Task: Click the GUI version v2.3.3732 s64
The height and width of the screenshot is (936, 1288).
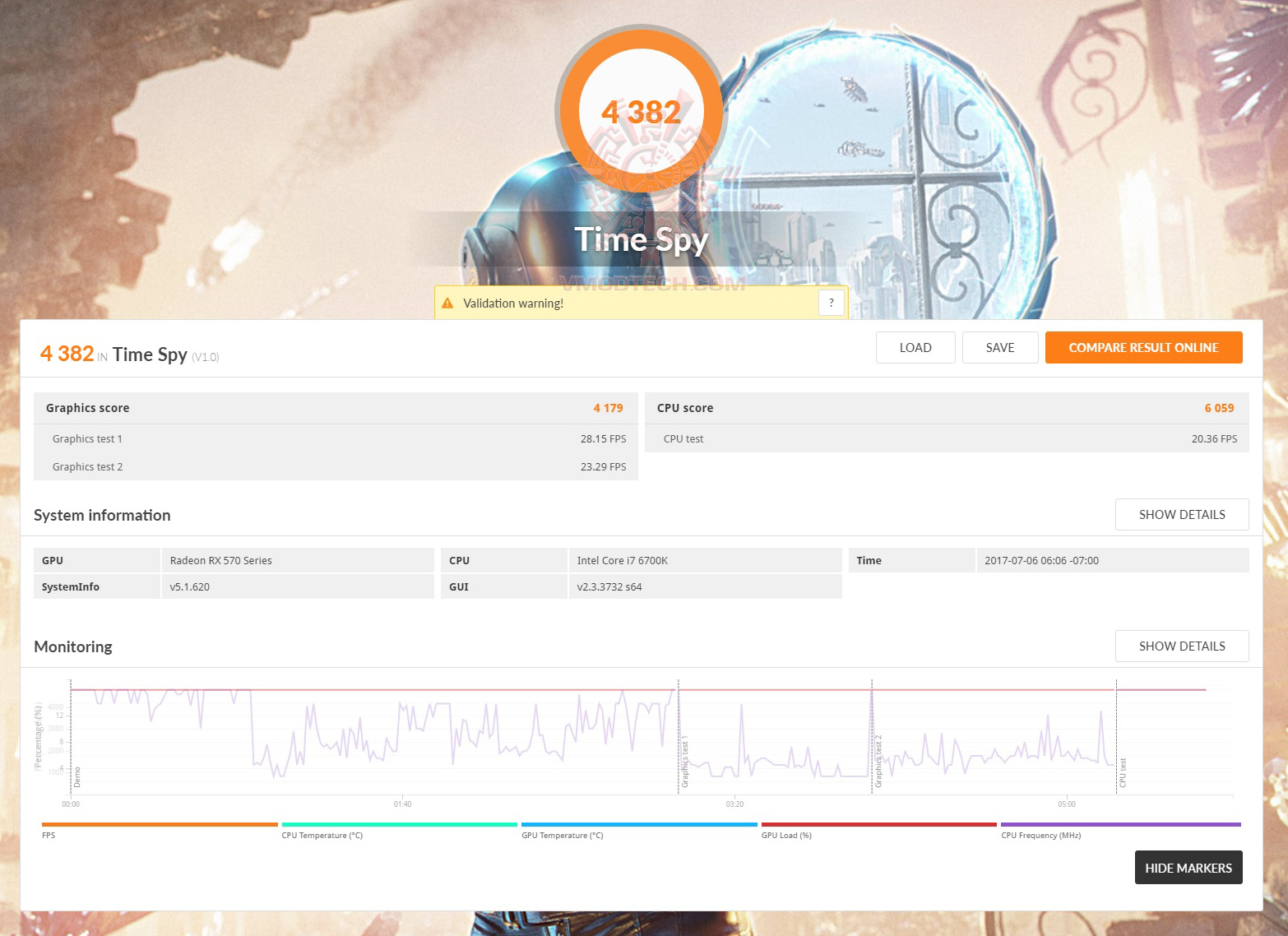Action: click(x=609, y=586)
